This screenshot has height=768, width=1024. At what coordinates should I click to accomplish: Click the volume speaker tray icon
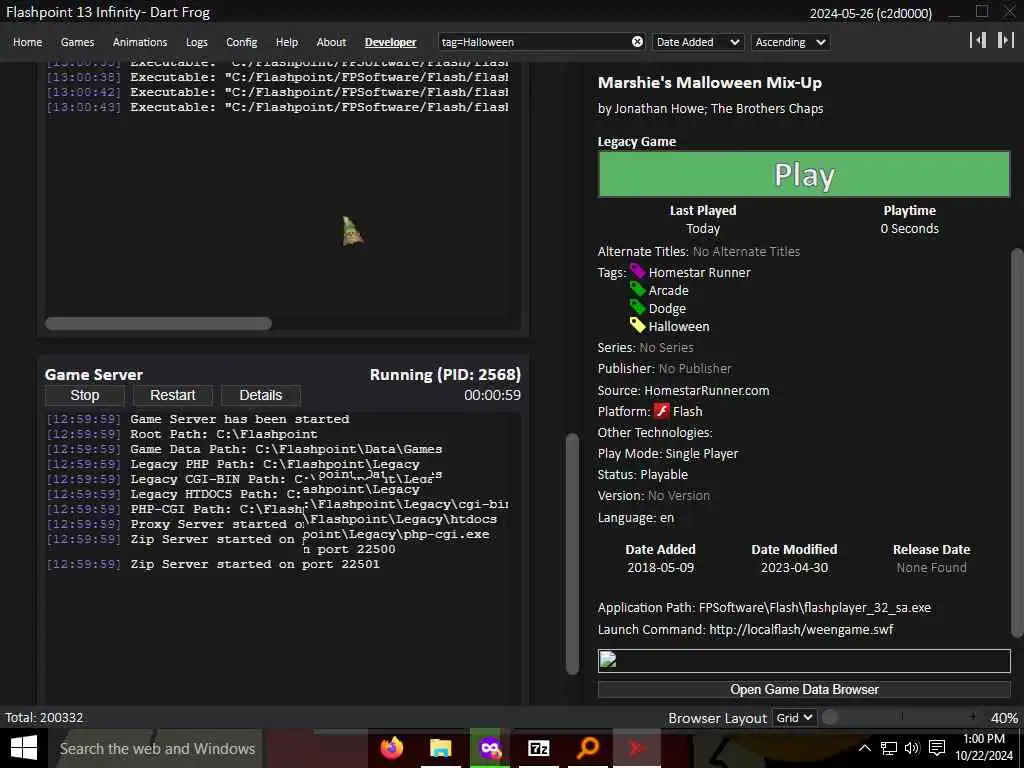point(912,748)
